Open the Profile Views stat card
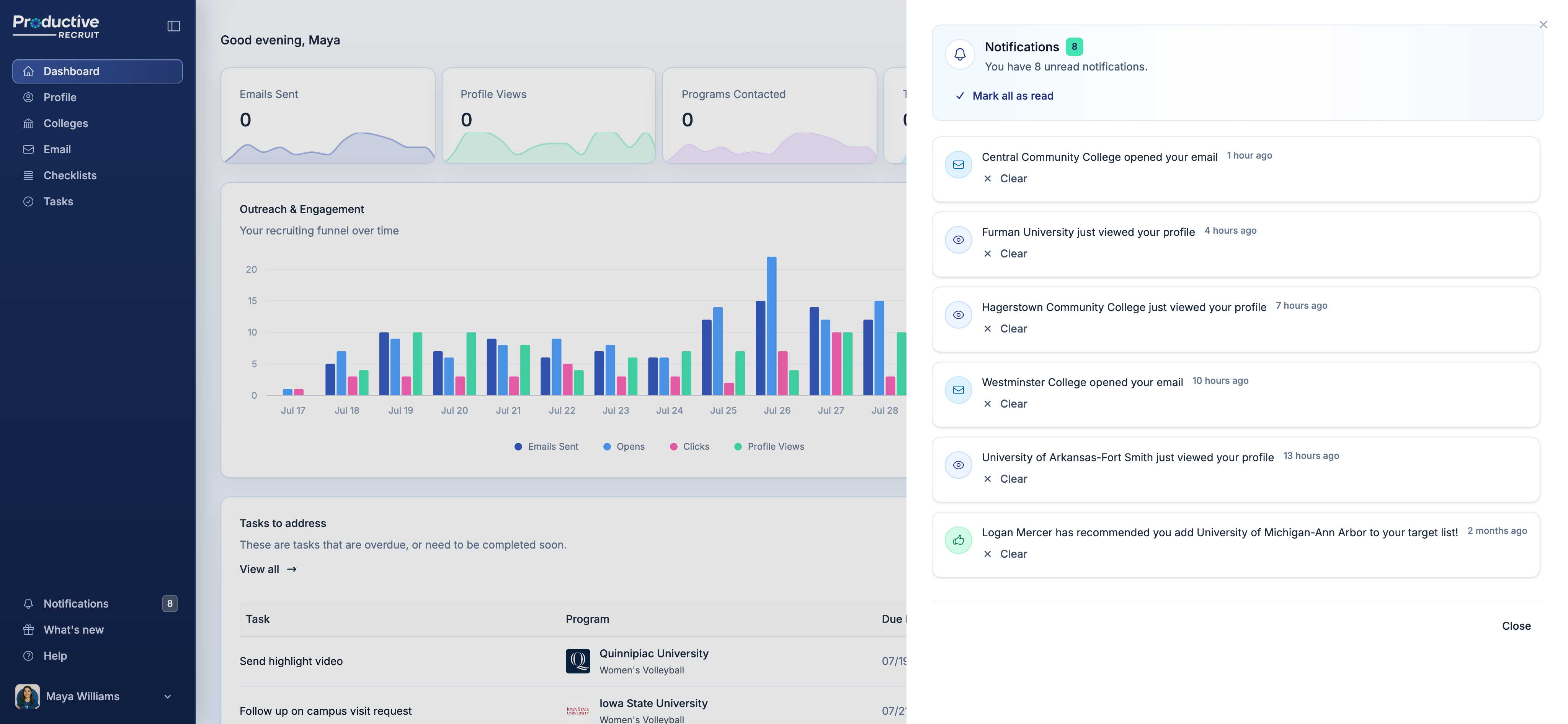Screen dimensions: 1568x724 click(x=549, y=116)
